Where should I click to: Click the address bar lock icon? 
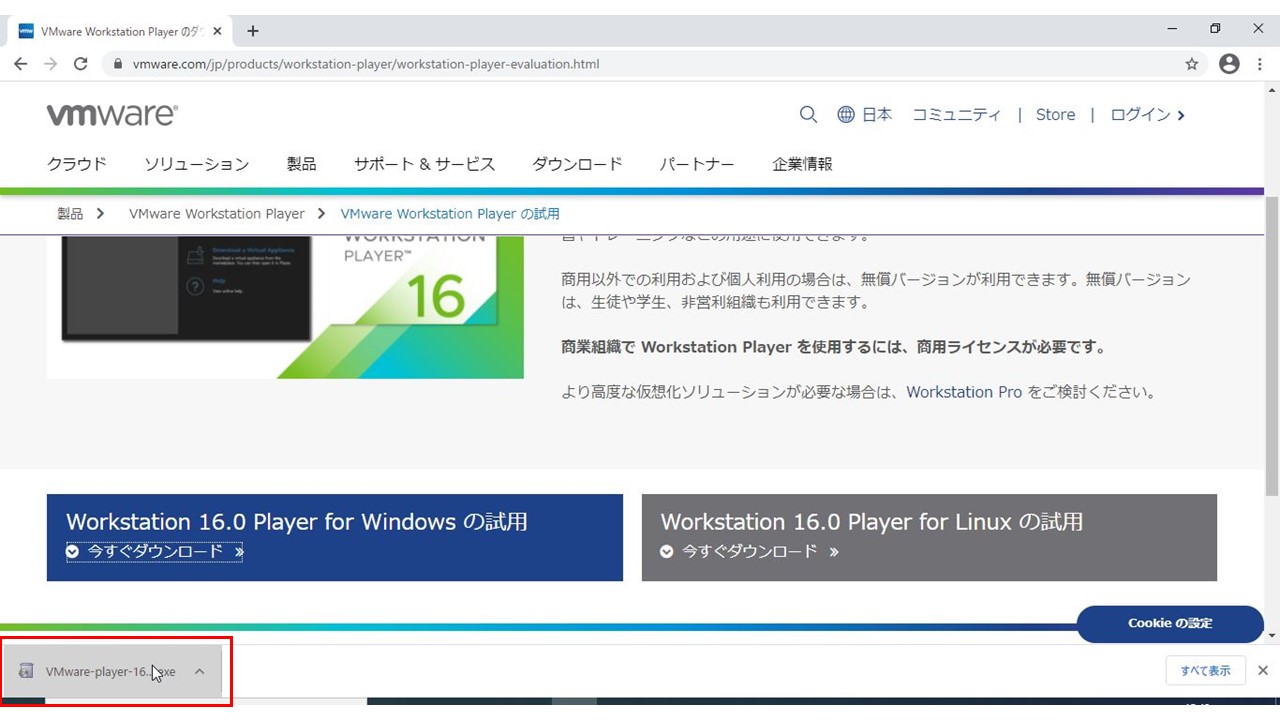[118, 64]
